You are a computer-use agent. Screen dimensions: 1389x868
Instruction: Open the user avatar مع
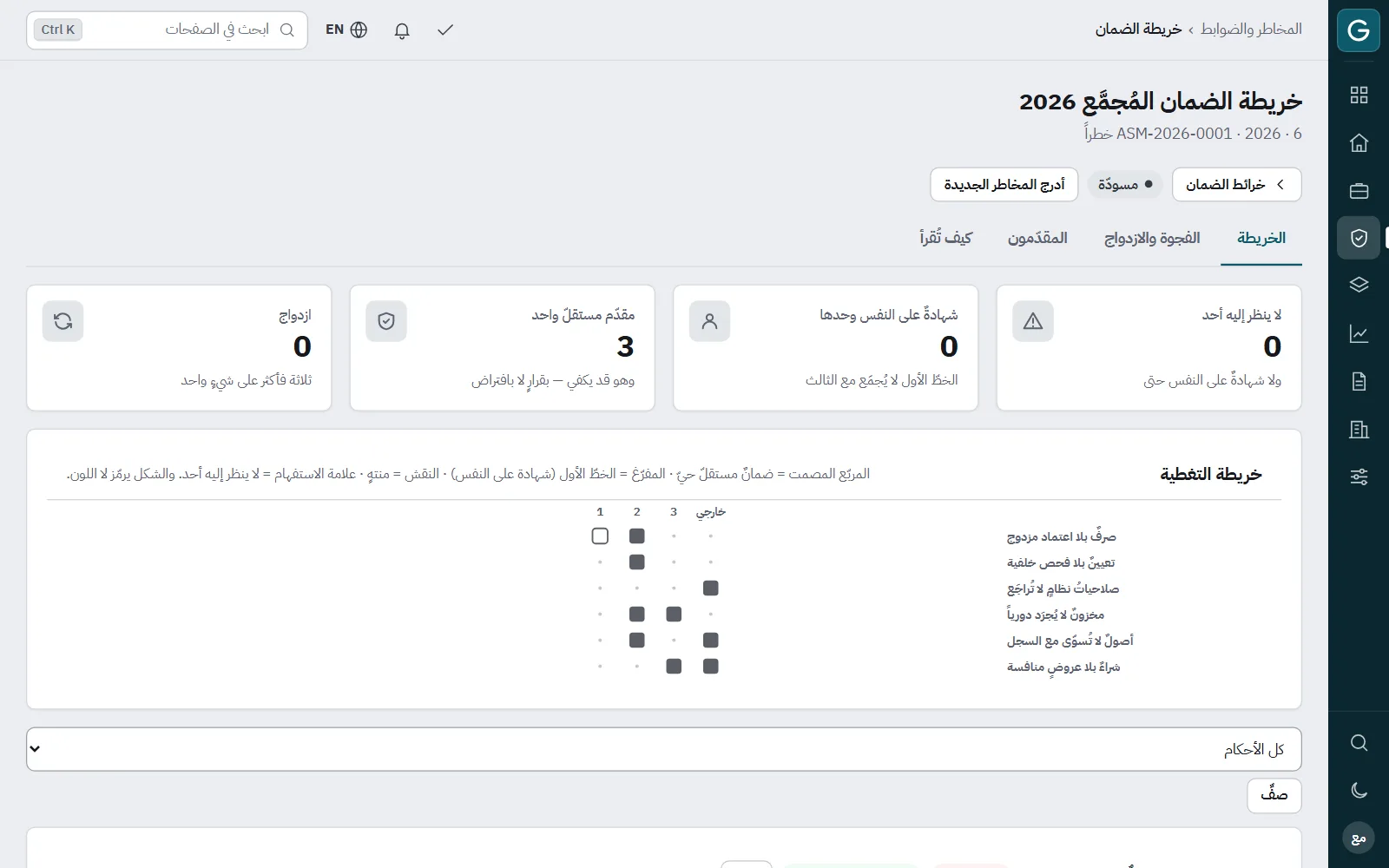click(1359, 838)
